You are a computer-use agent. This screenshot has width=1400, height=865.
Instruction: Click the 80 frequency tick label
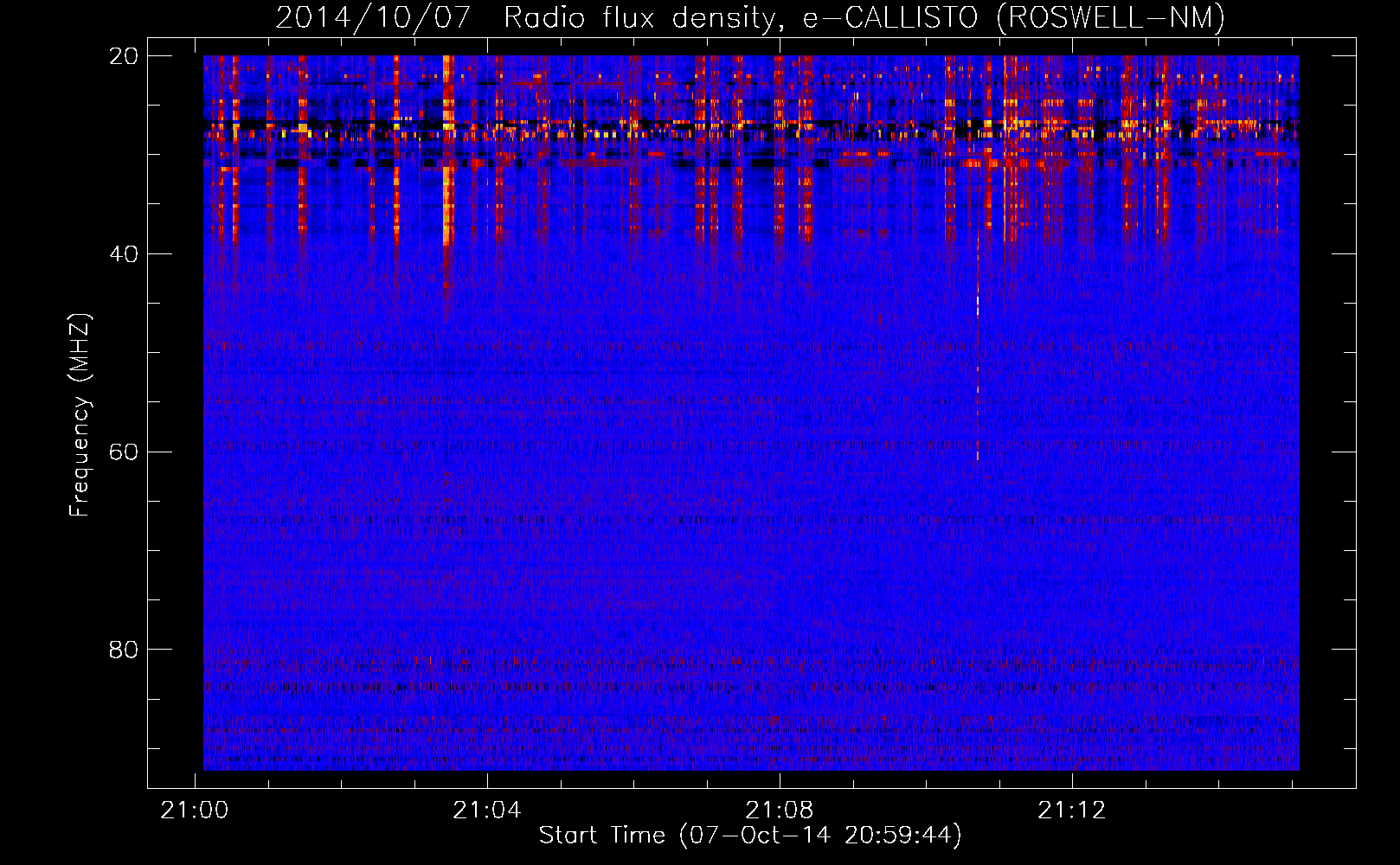pos(124,650)
